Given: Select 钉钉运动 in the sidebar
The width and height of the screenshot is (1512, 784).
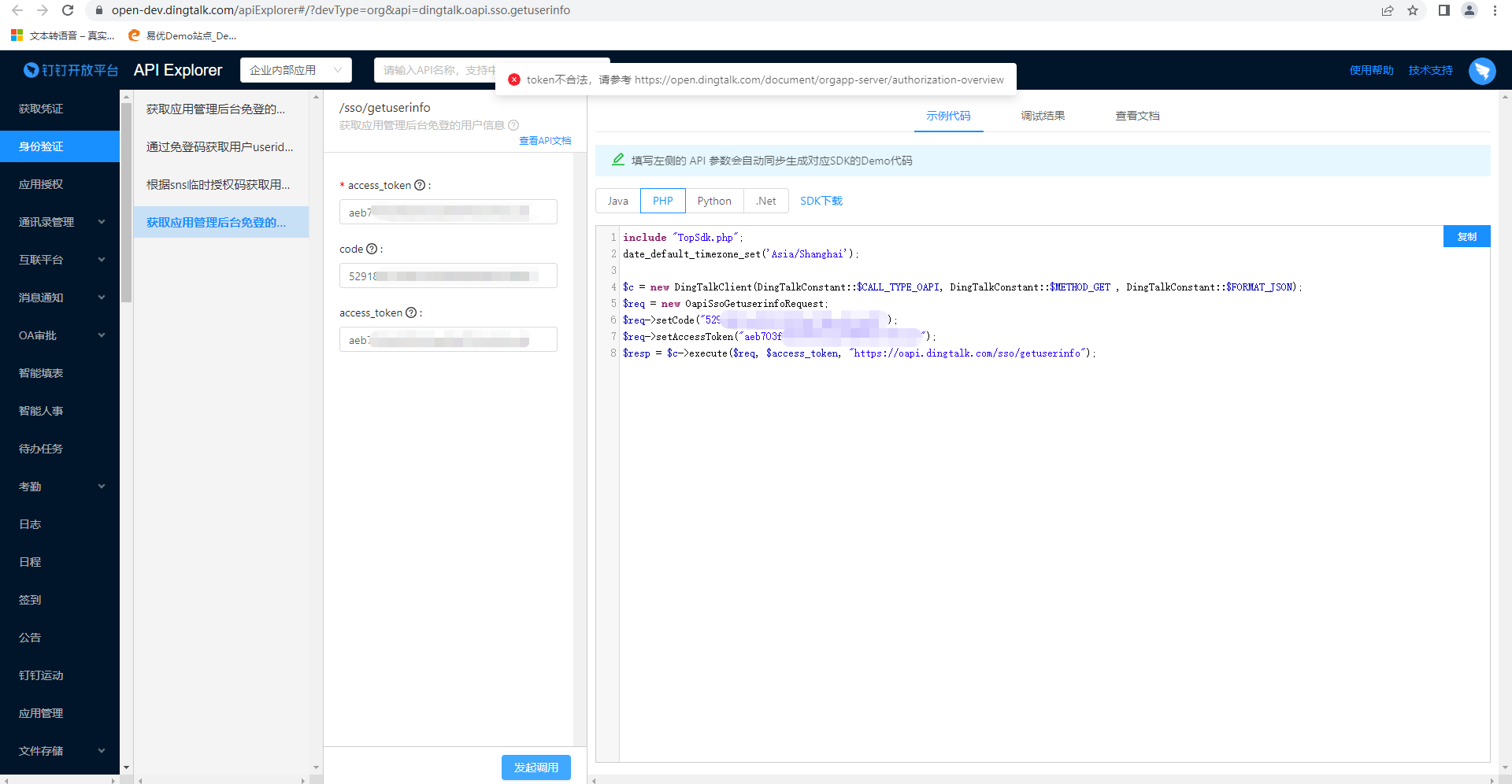Looking at the screenshot, I should point(60,675).
